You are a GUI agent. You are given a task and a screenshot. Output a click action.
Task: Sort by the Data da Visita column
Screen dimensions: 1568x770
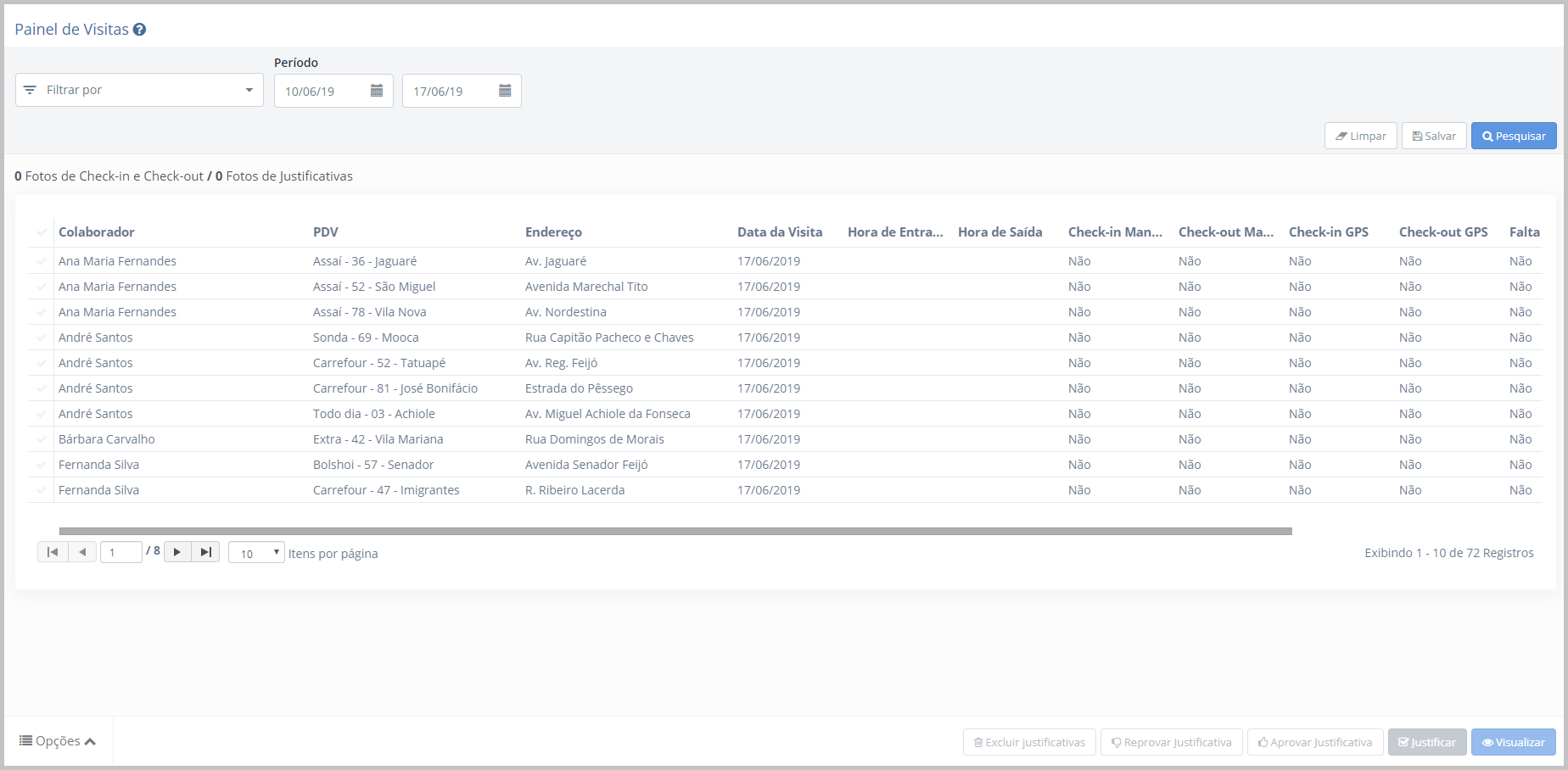[x=779, y=232]
